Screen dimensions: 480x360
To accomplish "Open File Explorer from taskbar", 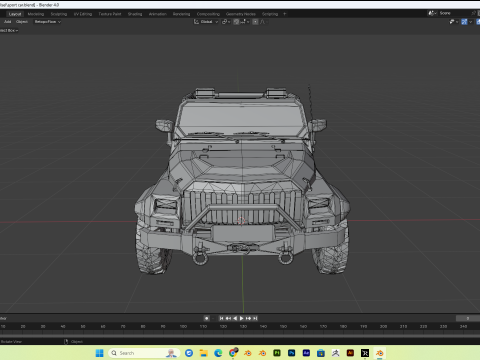I will pyautogui.click(x=204, y=353).
